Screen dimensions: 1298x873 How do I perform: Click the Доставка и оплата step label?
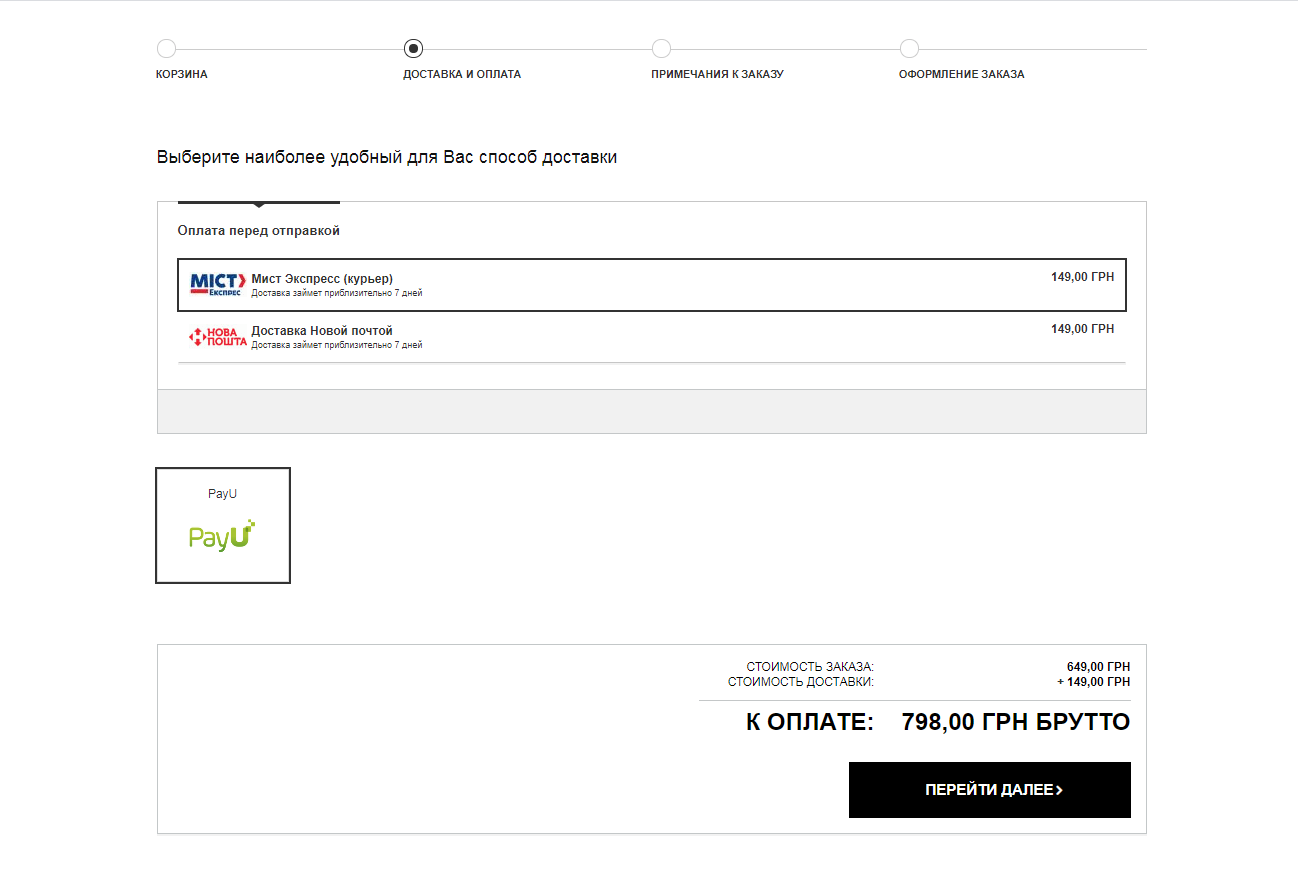[461, 74]
